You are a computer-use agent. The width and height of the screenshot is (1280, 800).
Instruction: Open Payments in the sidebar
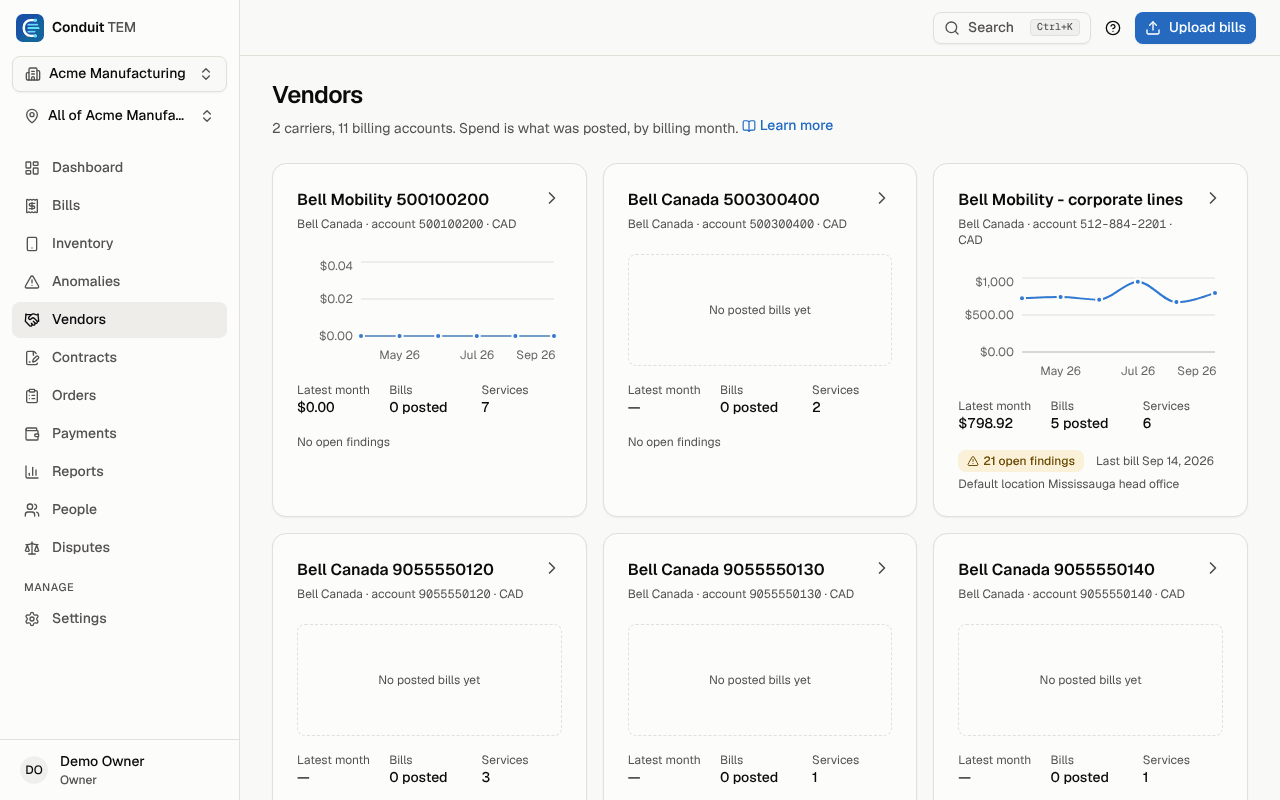[x=119, y=434]
